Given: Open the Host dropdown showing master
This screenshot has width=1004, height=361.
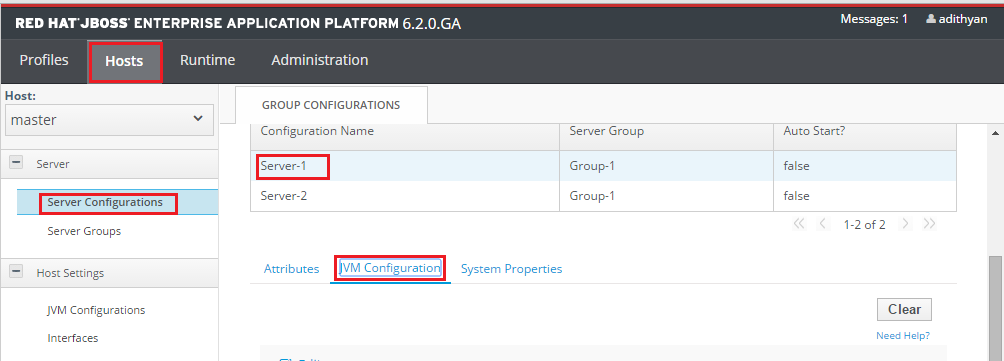Looking at the screenshot, I should point(109,120).
